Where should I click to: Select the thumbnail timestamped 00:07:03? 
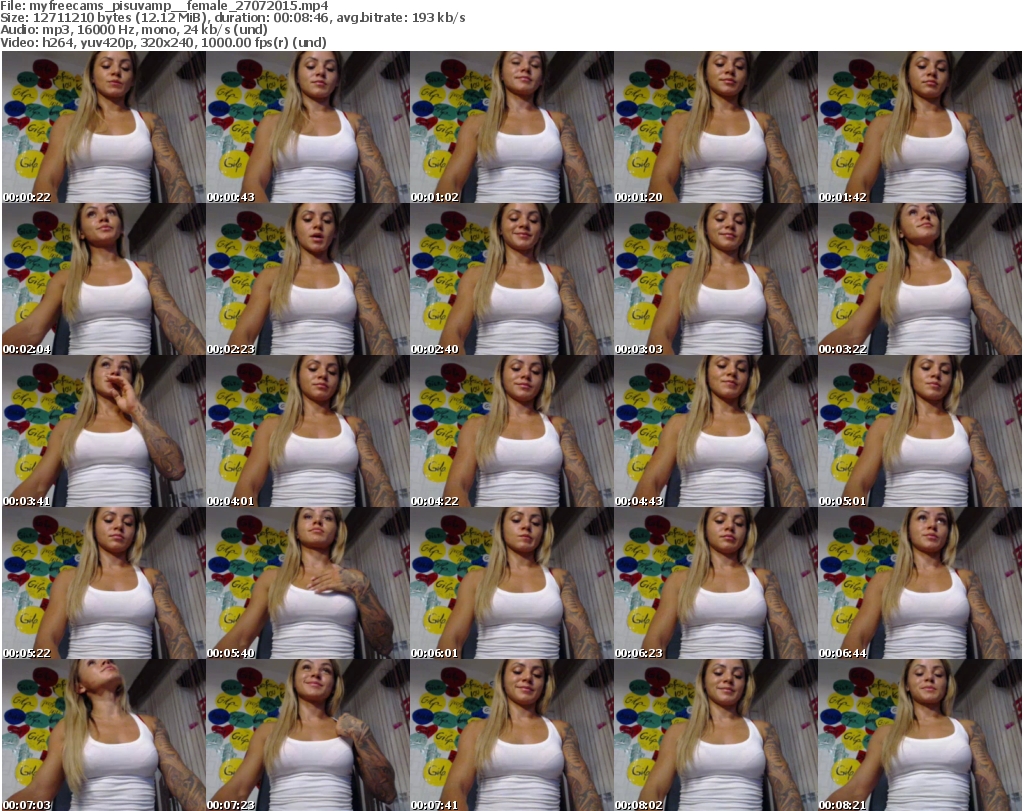pos(104,735)
